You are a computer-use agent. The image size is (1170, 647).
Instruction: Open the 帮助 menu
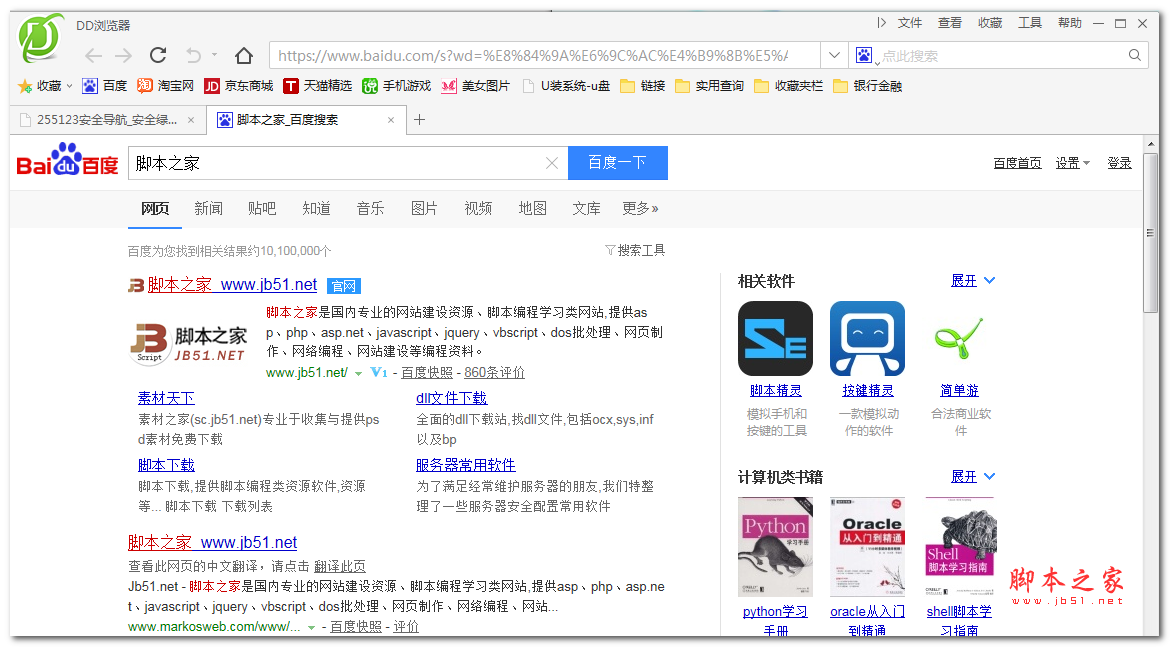(x=1070, y=23)
